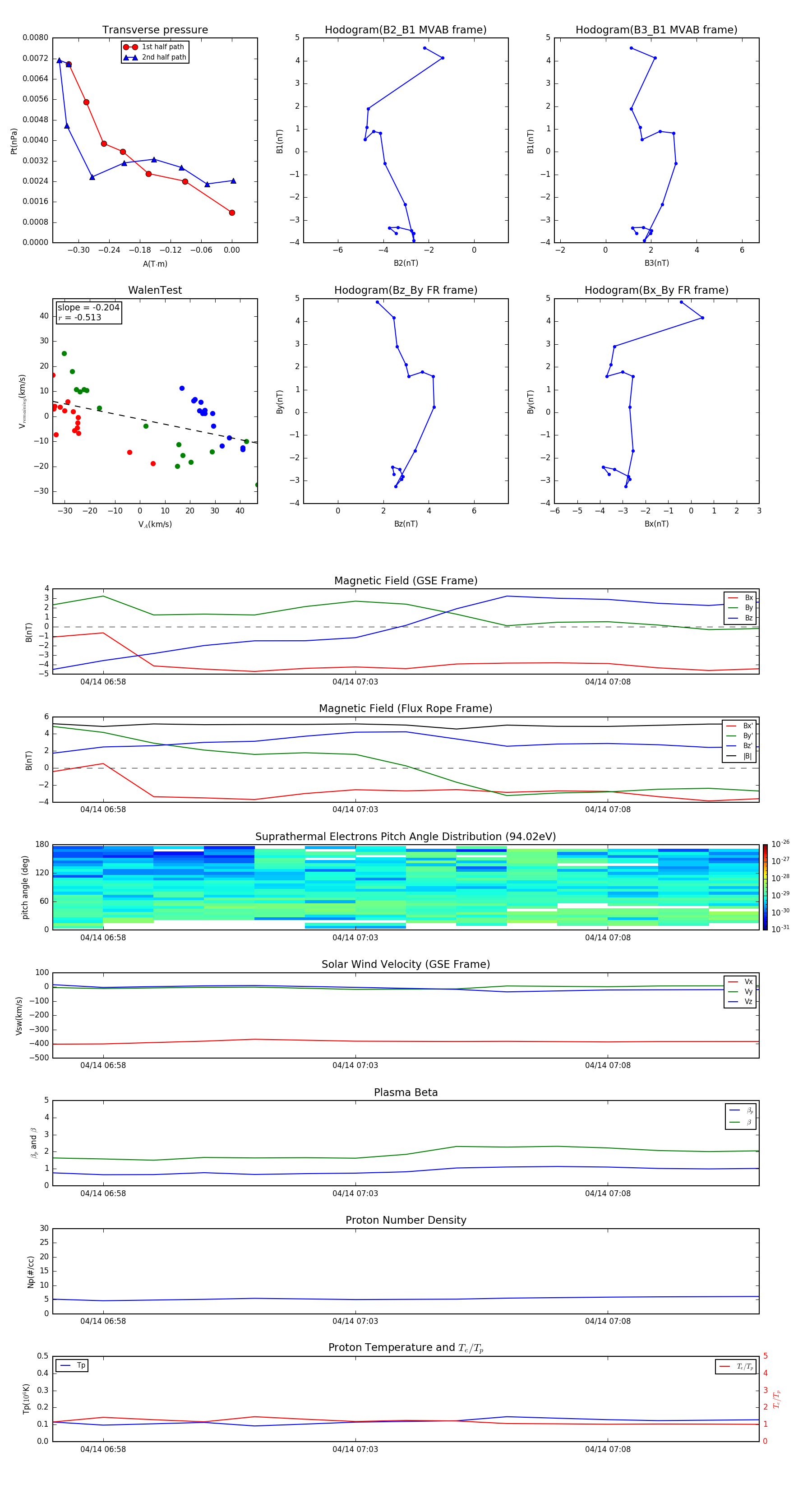The image size is (812, 1489).
Task: Click 'pitch angle (deg)' y-axis label
Action: pos(25,887)
